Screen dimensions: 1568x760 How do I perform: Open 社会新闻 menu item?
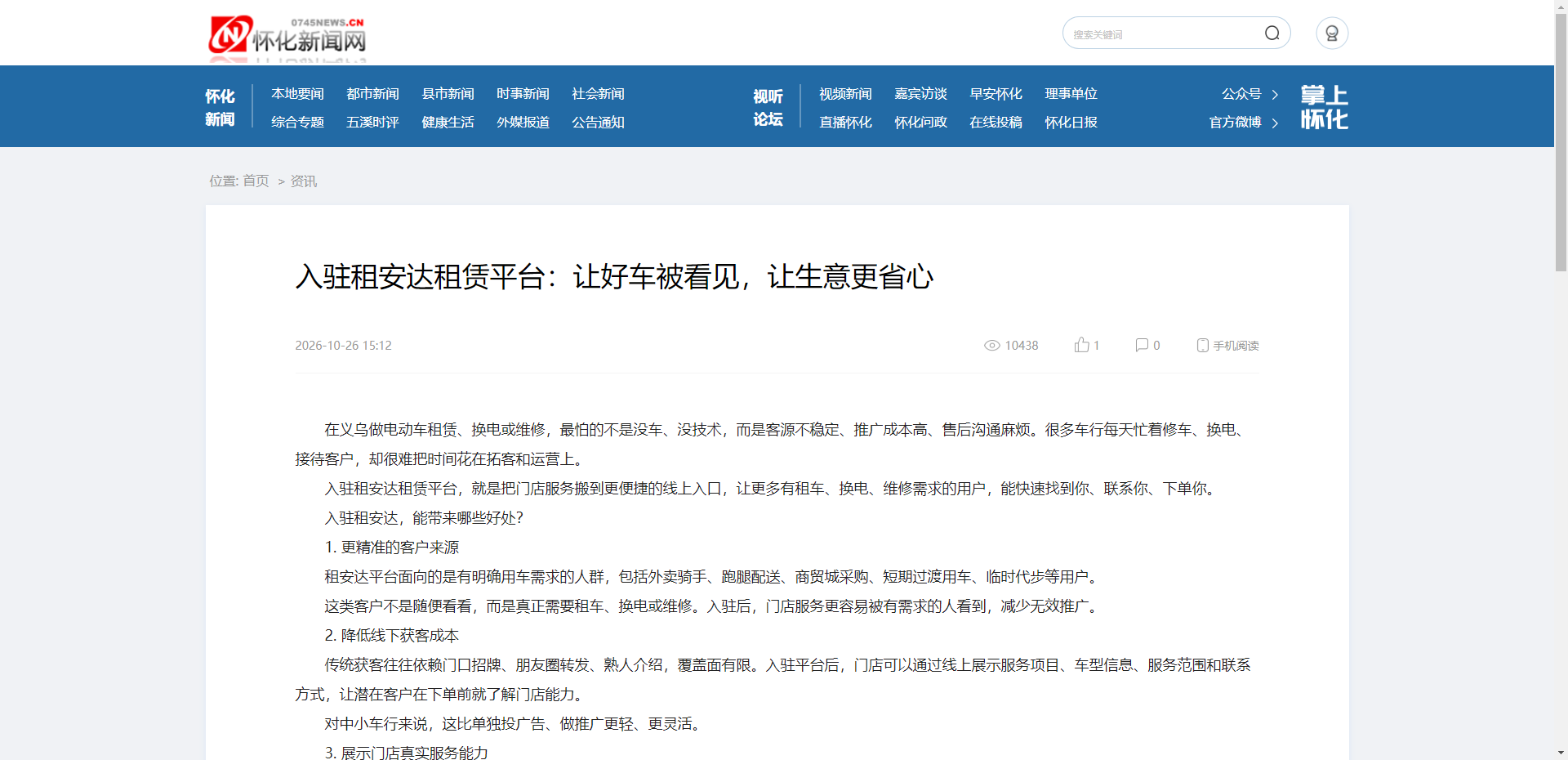click(598, 94)
